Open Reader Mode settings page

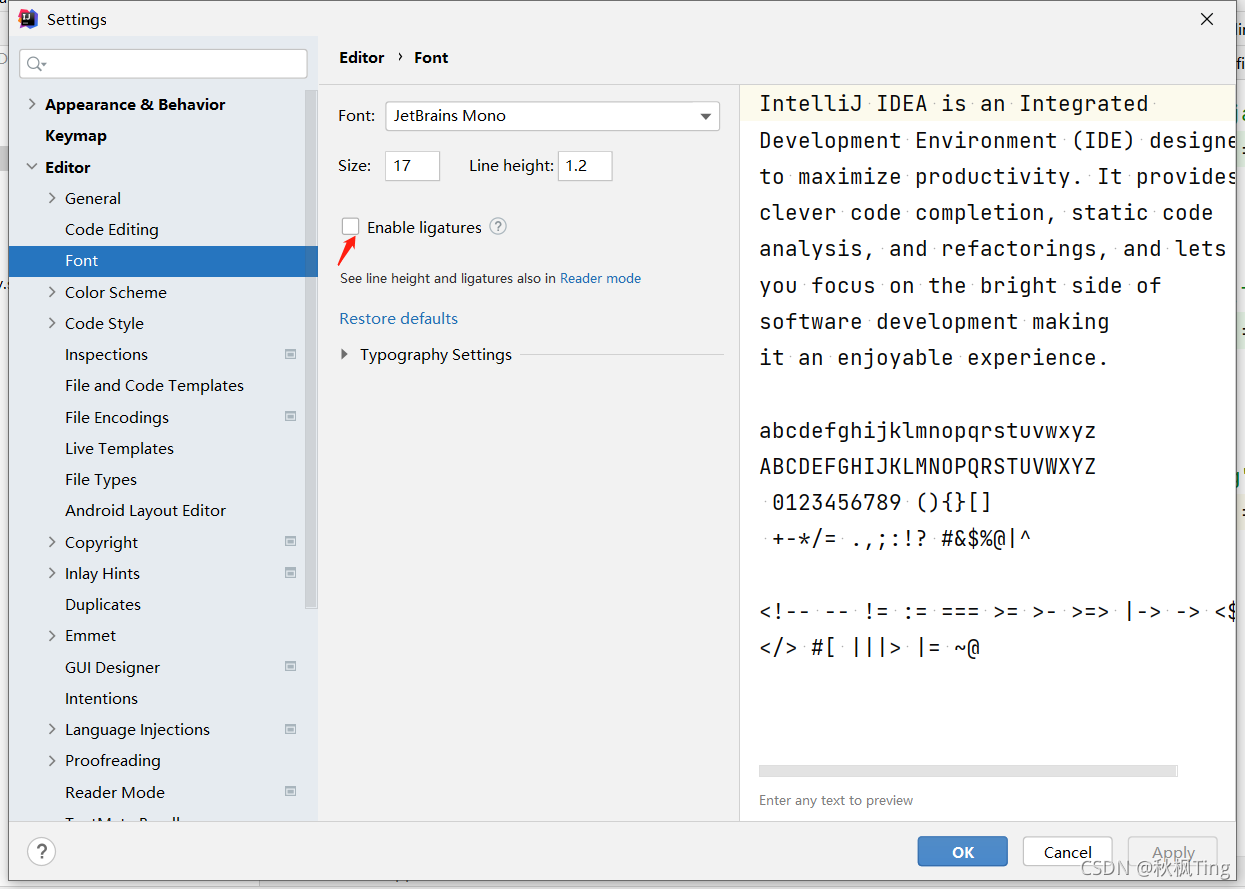[115, 792]
